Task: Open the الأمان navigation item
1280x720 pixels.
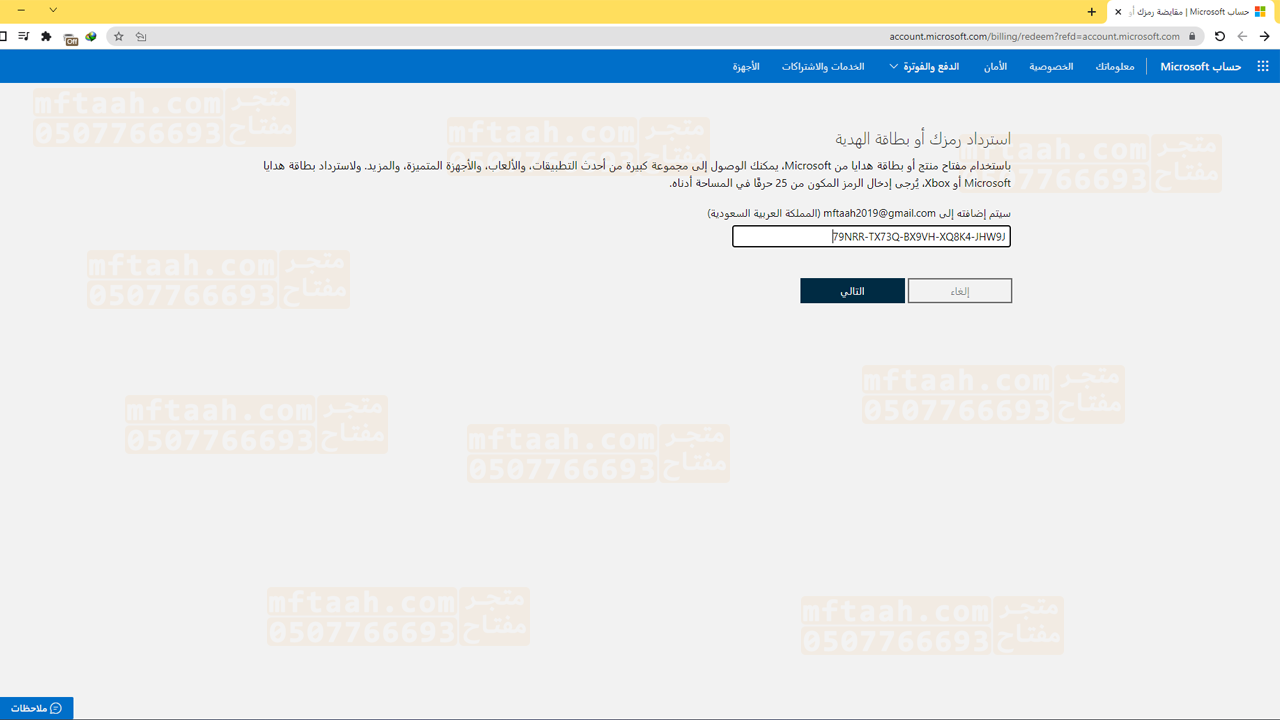Action: point(995,66)
